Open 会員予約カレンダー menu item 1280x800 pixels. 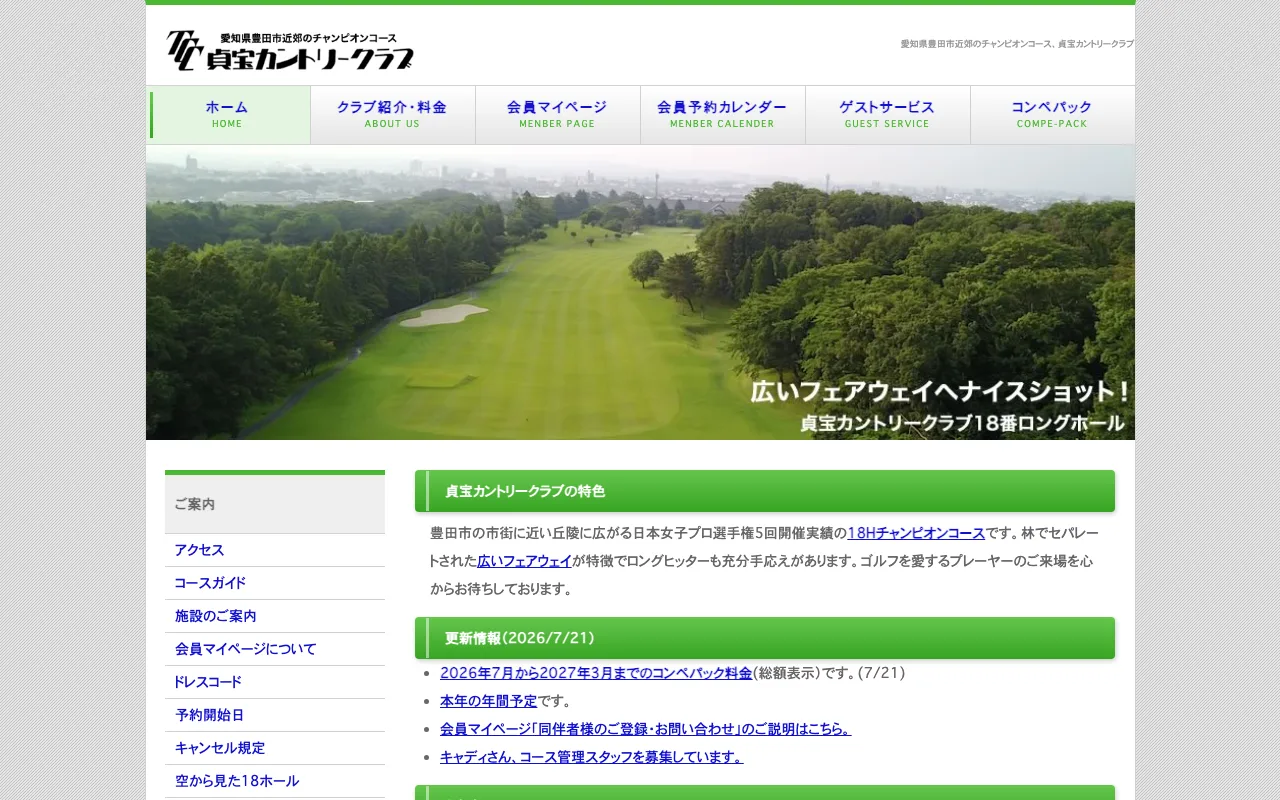pyautogui.click(x=722, y=115)
